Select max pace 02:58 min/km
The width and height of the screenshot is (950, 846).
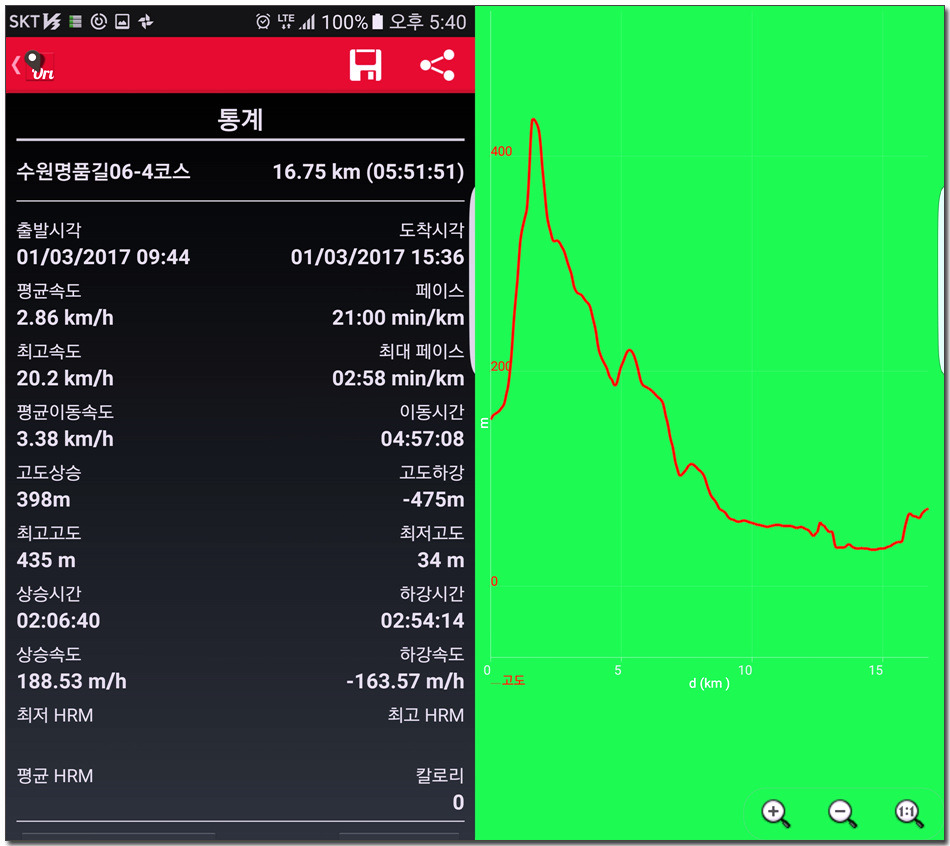point(398,378)
